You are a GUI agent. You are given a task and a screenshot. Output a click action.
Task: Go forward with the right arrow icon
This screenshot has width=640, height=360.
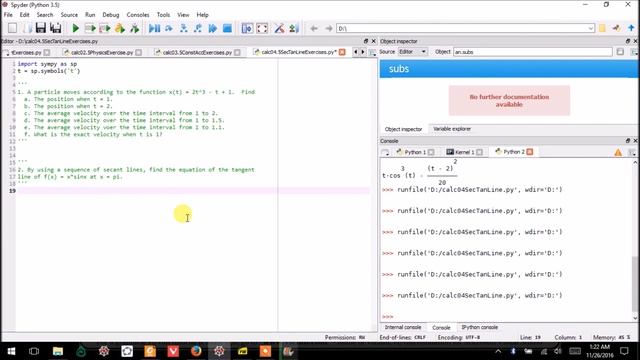[x=329, y=28]
